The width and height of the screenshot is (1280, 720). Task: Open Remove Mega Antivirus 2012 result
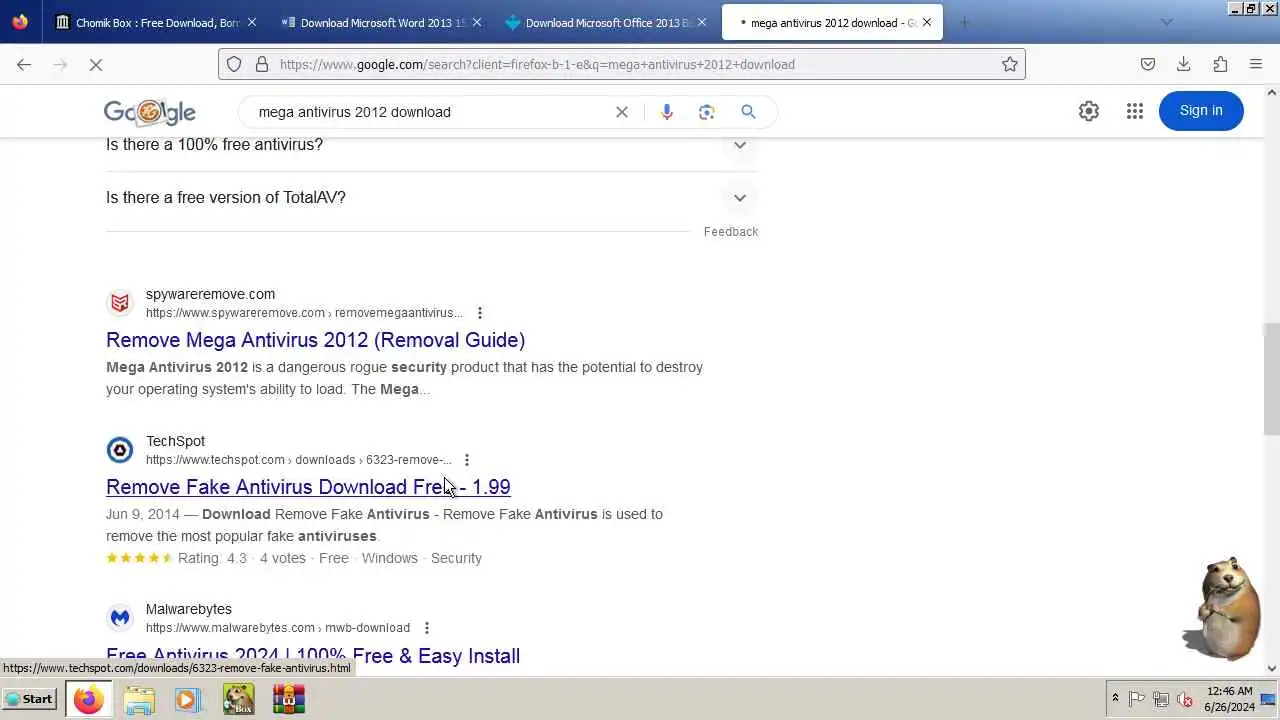[315, 340]
